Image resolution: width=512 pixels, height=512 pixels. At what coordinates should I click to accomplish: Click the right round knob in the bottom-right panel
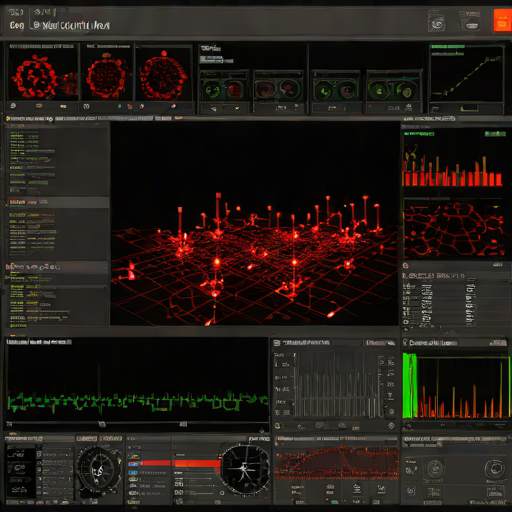pyautogui.click(x=494, y=469)
